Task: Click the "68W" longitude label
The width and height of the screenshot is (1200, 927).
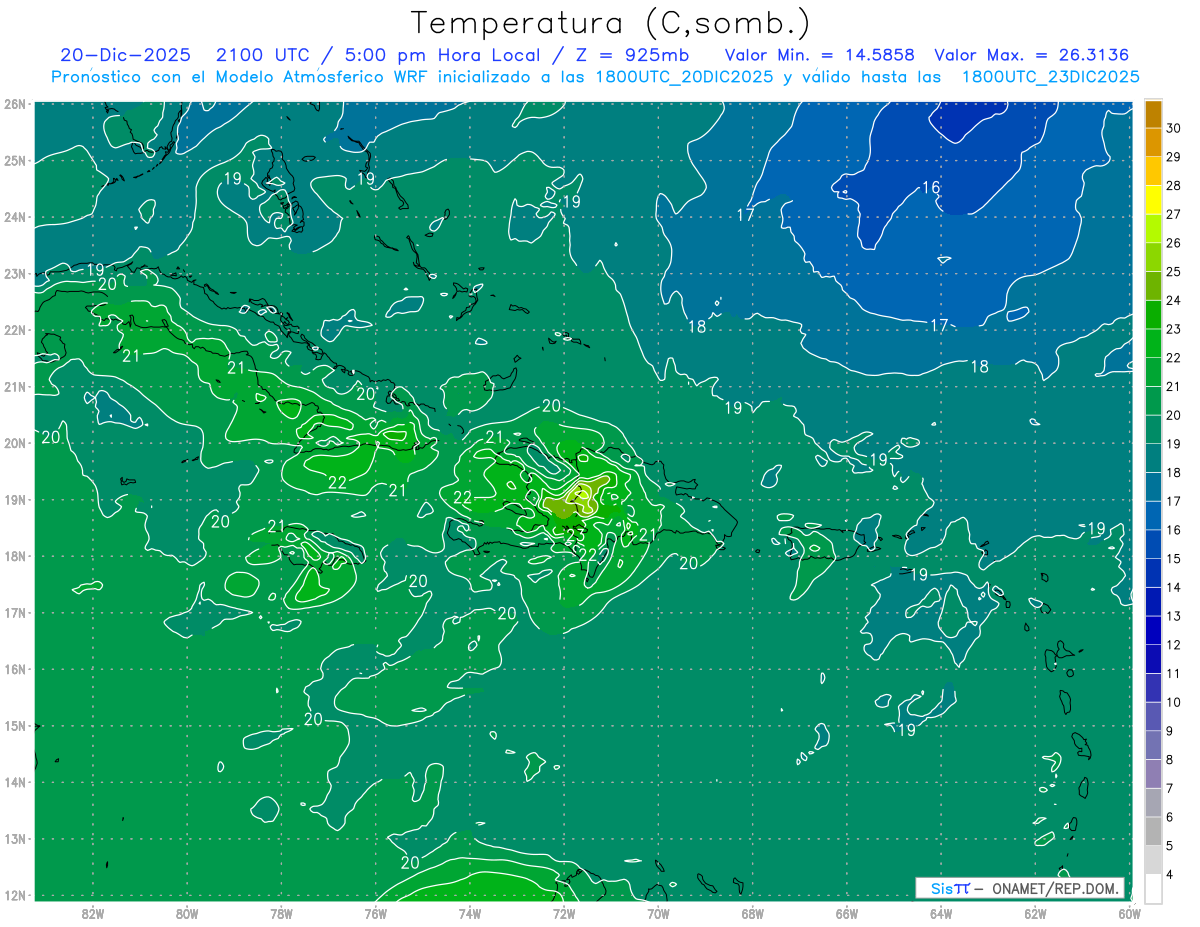Action: point(752,913)
